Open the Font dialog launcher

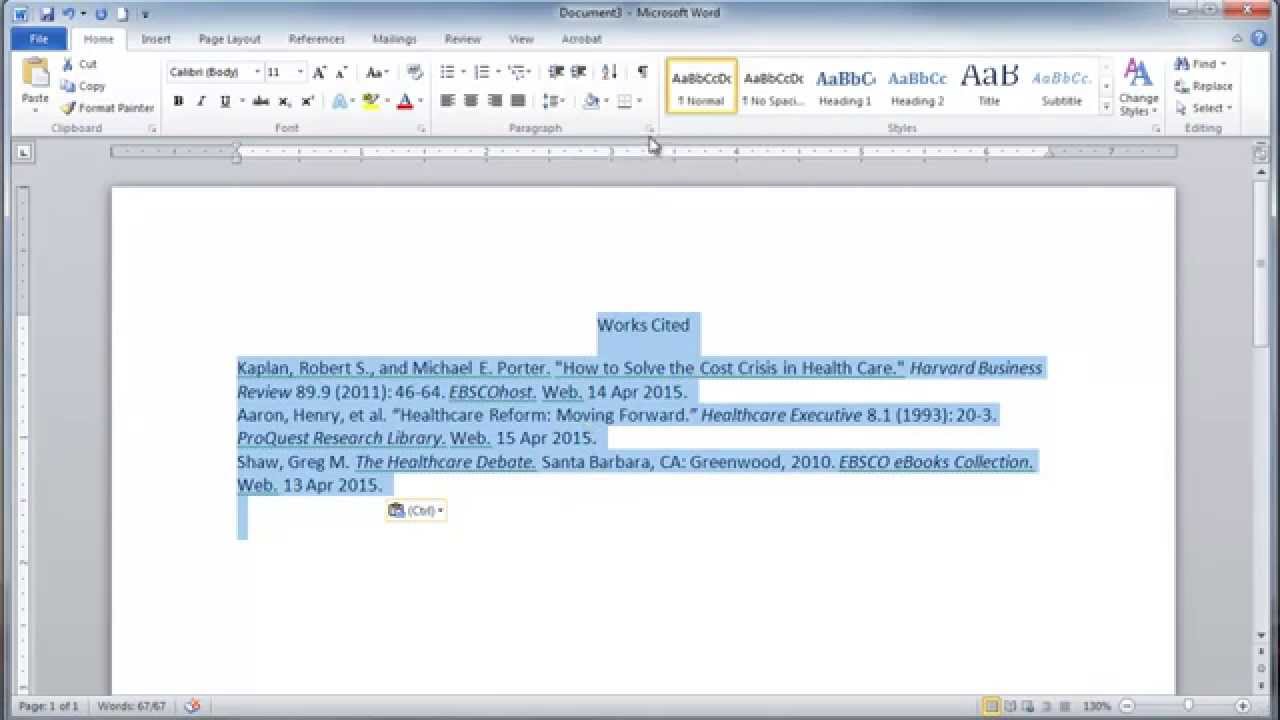[x=421, y=129]
